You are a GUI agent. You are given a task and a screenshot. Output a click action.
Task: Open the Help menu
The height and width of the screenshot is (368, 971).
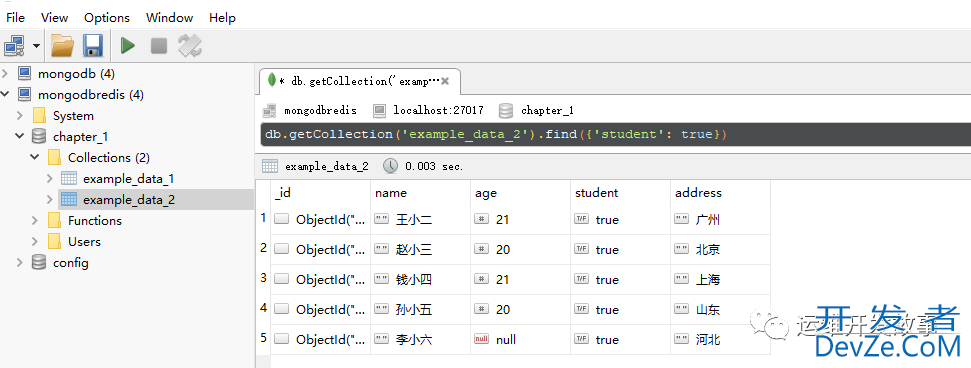pyautogui.click(x=222, y=17)
